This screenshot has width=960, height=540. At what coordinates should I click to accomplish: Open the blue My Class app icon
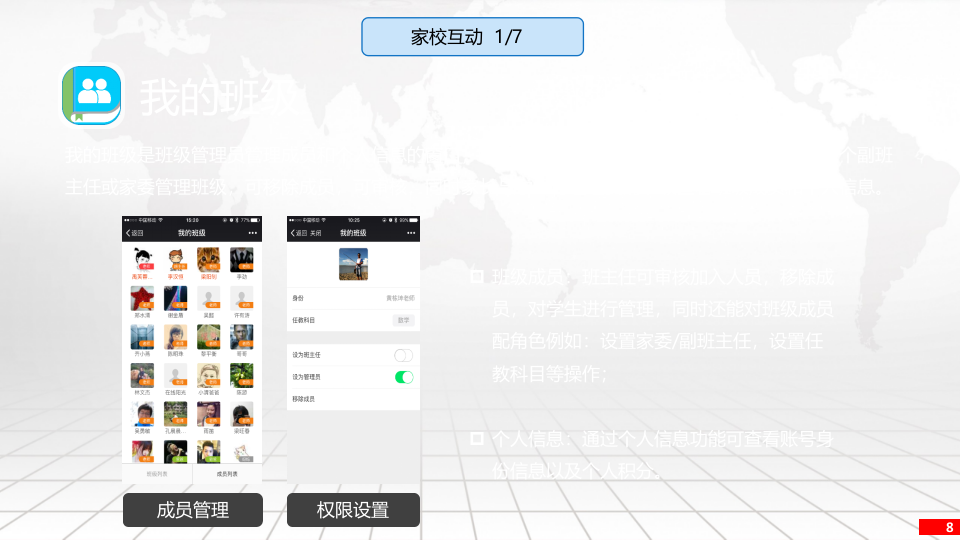tap(92, 96)
